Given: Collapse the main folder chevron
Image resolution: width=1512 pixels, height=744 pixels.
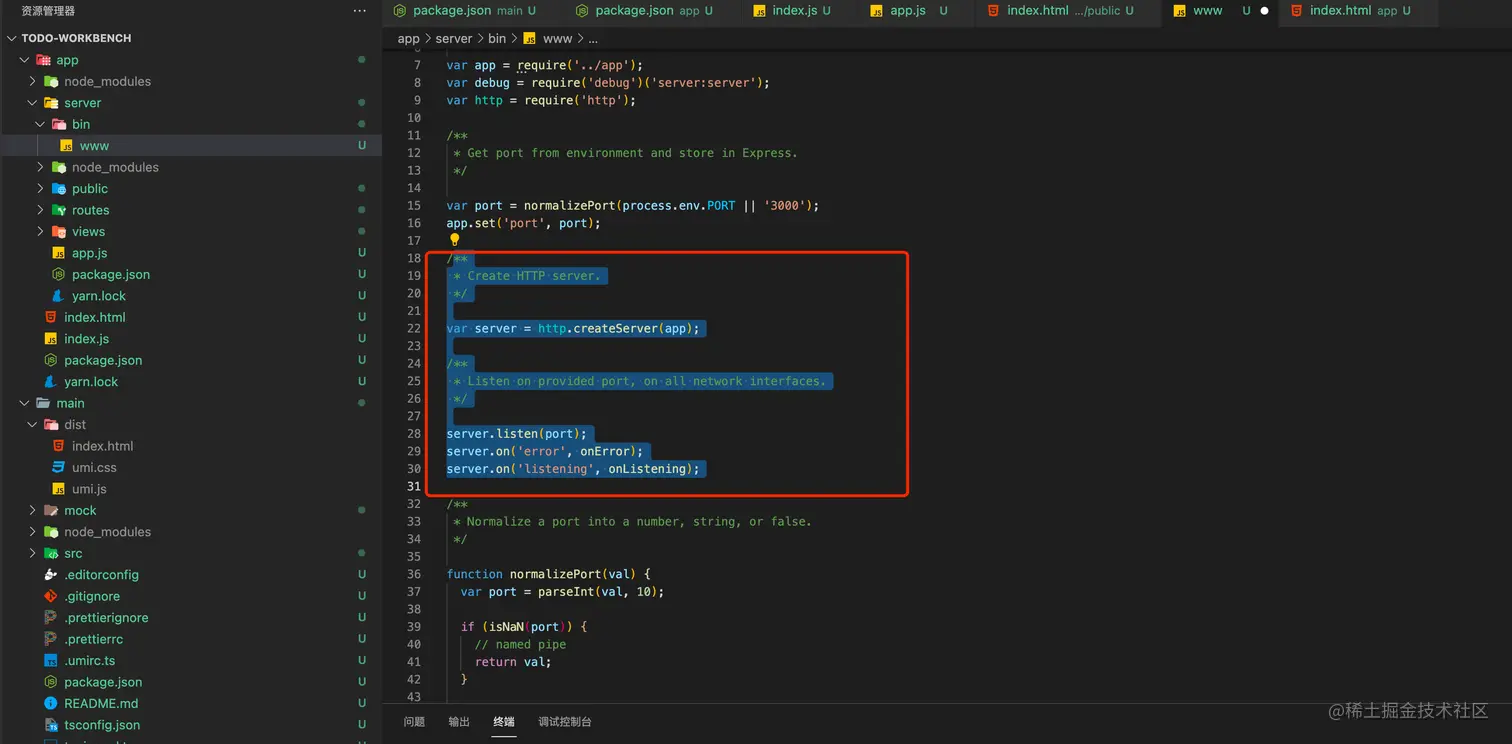Looking at the screenshot, I should [25, 403].
